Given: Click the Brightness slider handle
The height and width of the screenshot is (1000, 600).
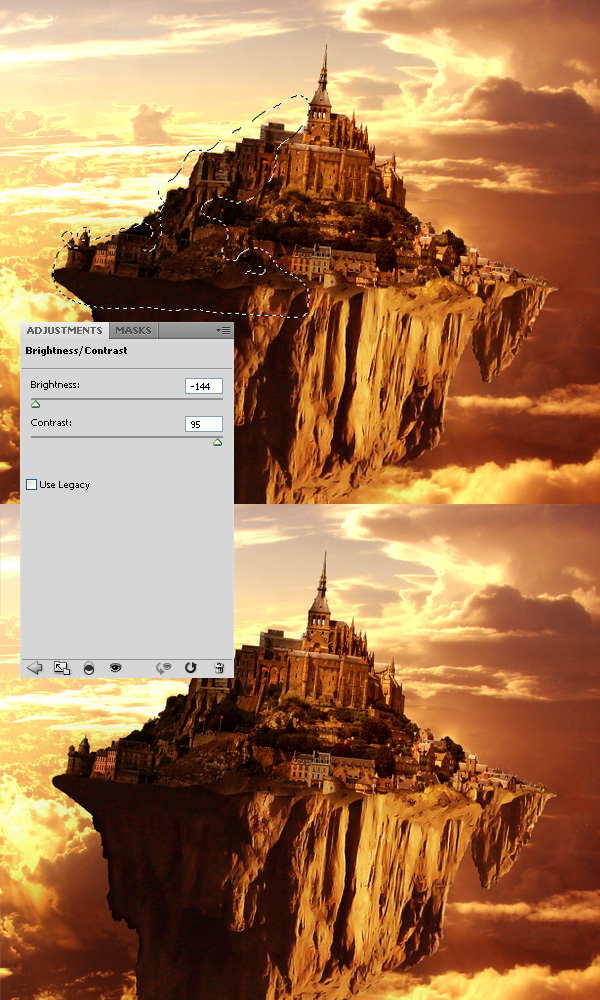Looking at the screenshot, I should (x=36, y=404).
